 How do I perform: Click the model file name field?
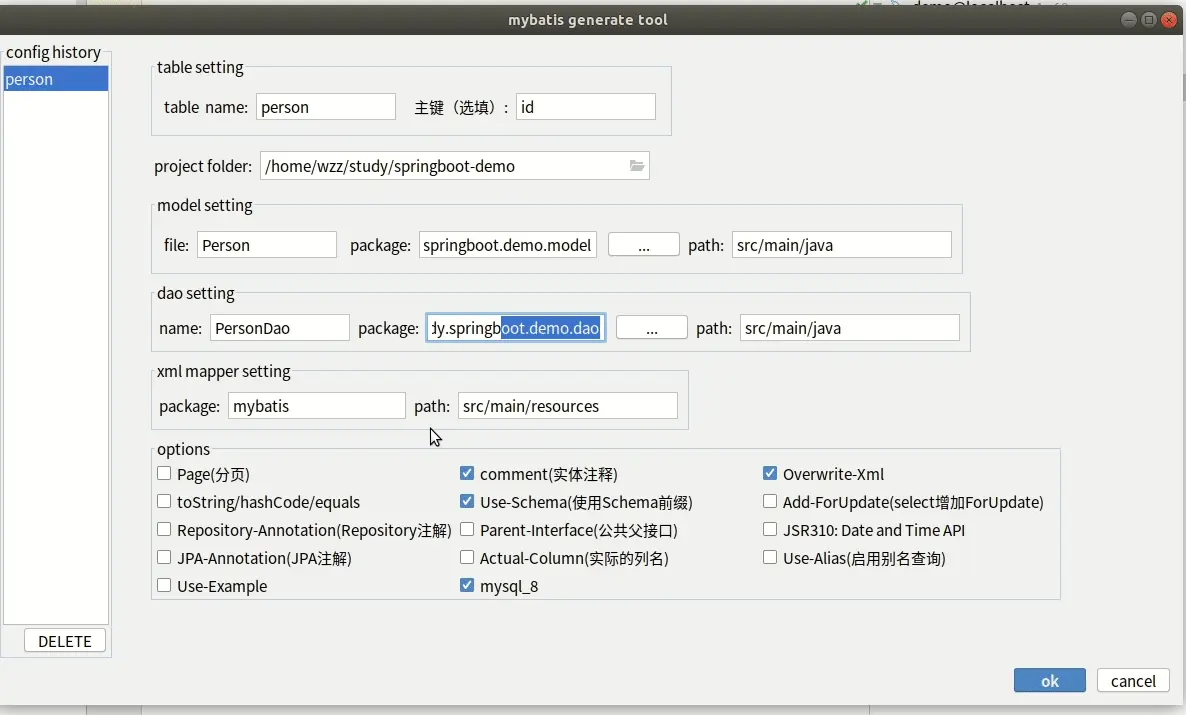point(267,244)
